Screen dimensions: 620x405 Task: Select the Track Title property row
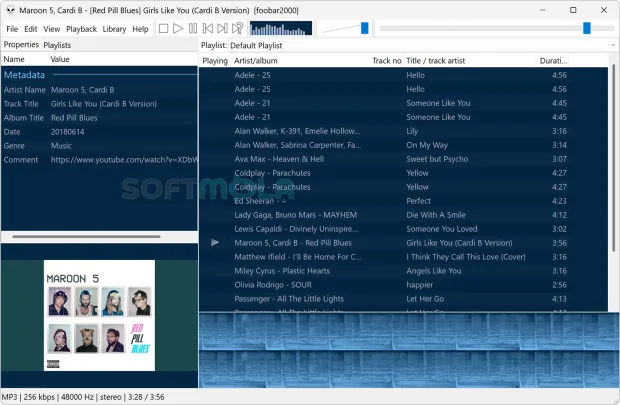point(100,104)
